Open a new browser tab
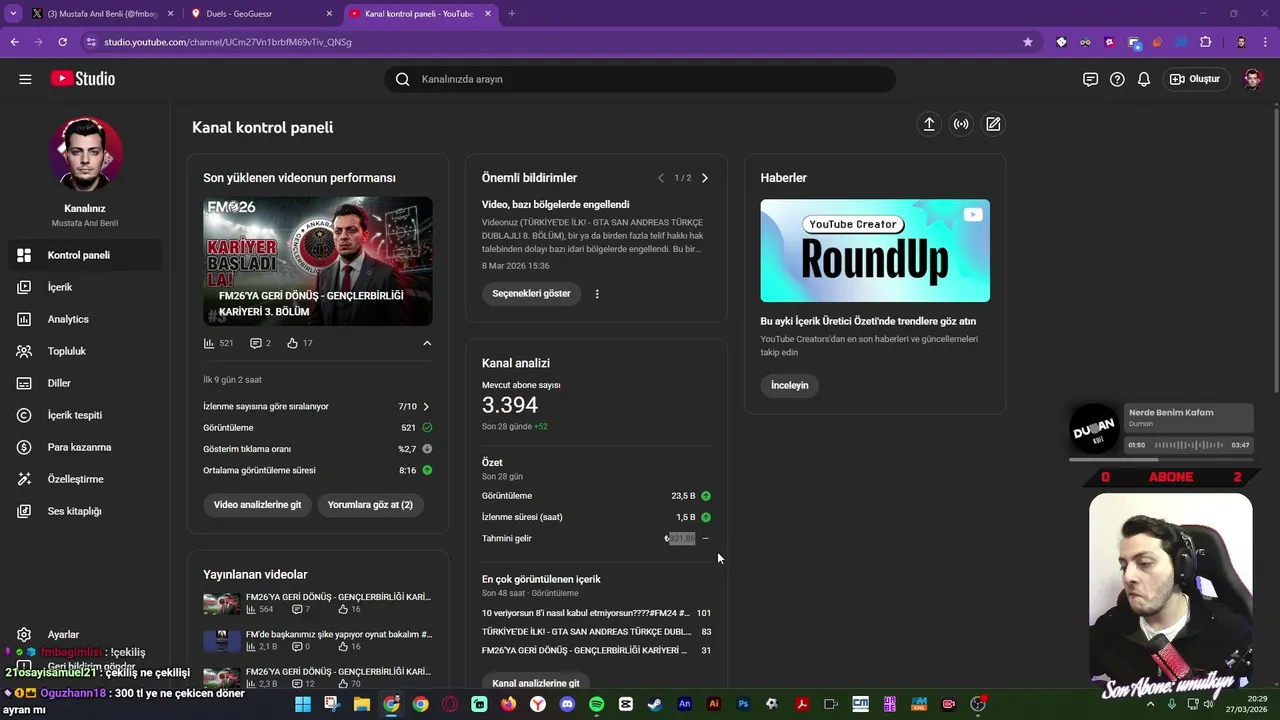This screenshot has height=720, width=1280. point(512,14)
